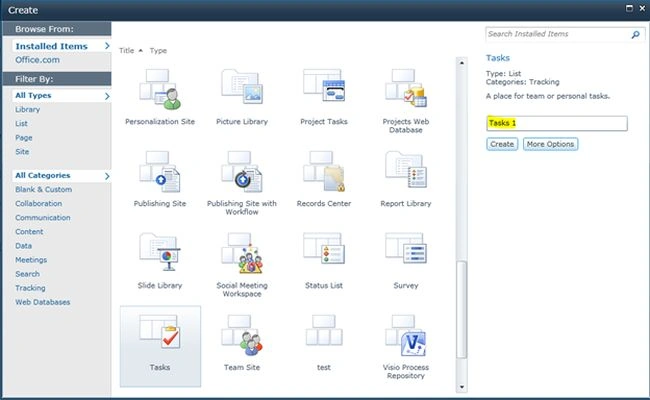This screenshot has height=400, width=650.
Task: Pick the Visio Process Repository icon
Action: coord(406,335)
